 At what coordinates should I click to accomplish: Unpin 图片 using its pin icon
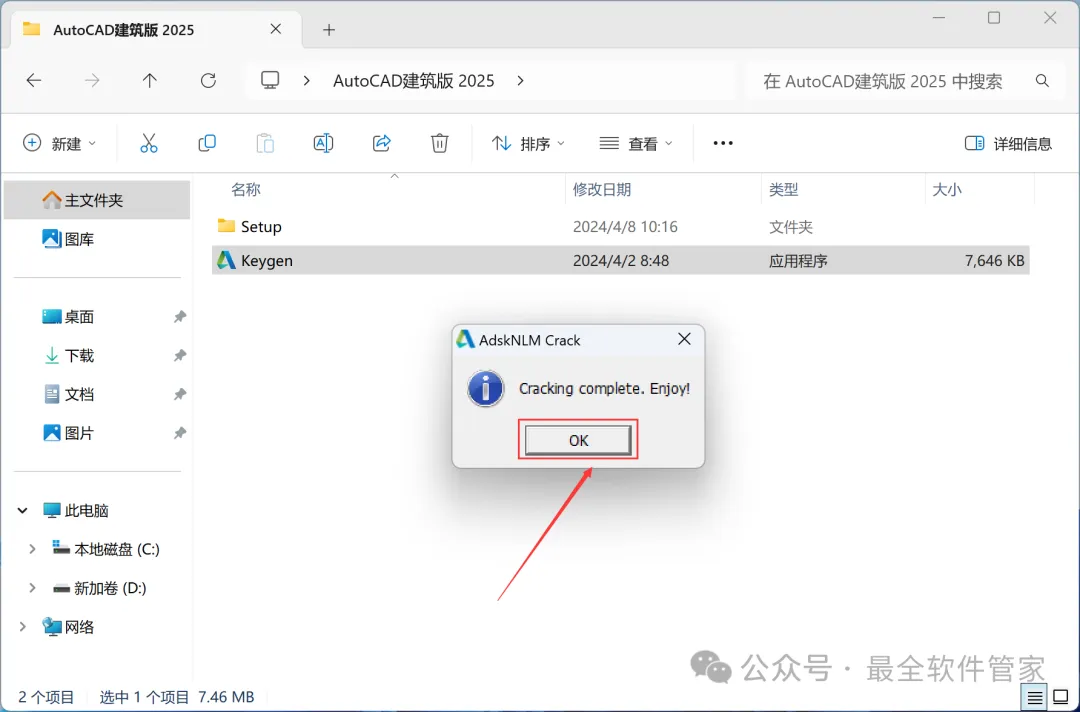pos(179,433)
